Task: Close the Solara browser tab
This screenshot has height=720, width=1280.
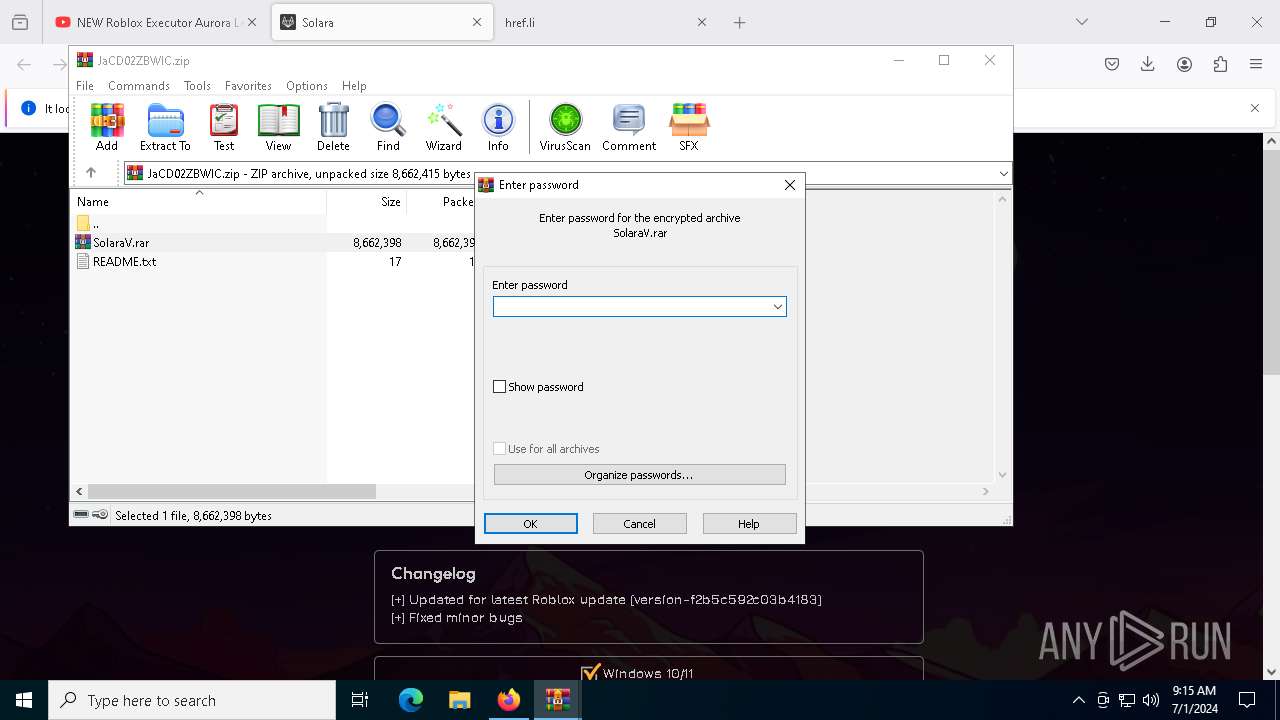Action: coord(477,22)
